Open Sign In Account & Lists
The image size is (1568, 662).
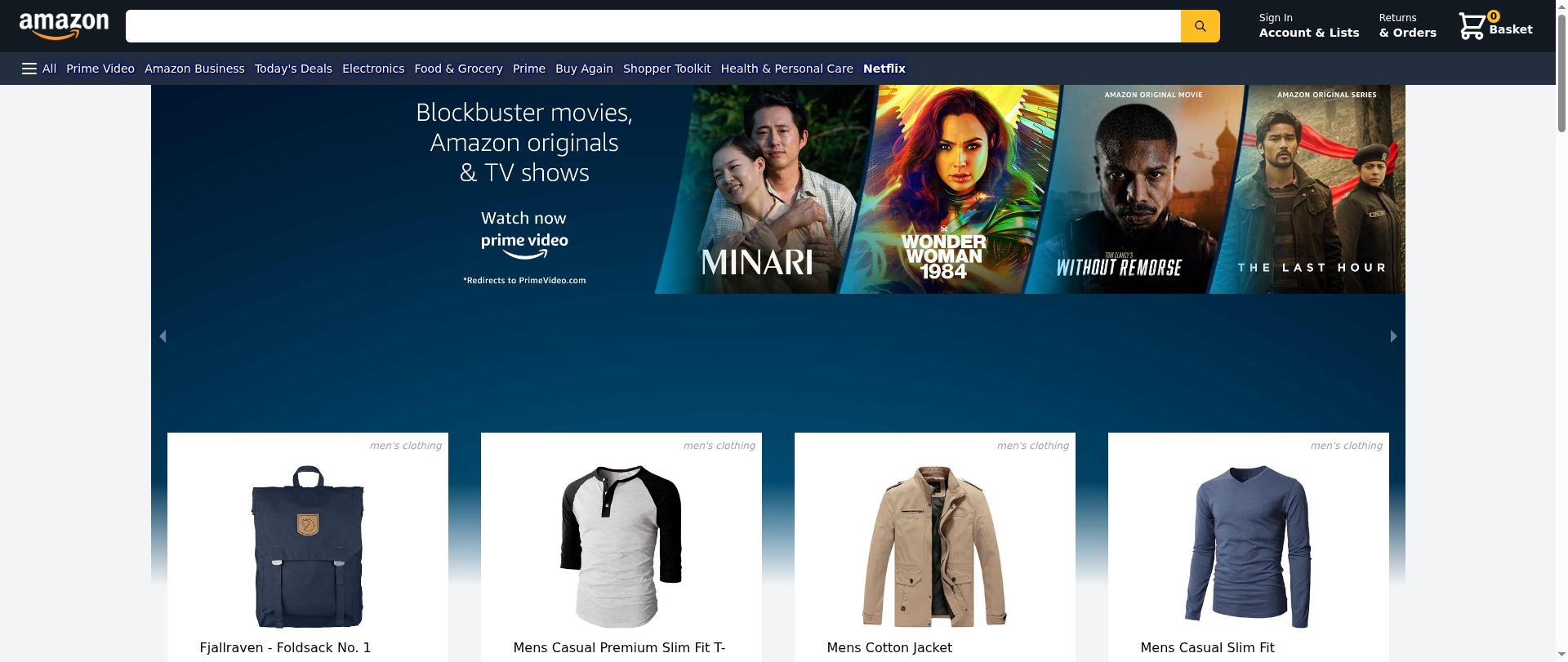click(x=1309, y=26)
